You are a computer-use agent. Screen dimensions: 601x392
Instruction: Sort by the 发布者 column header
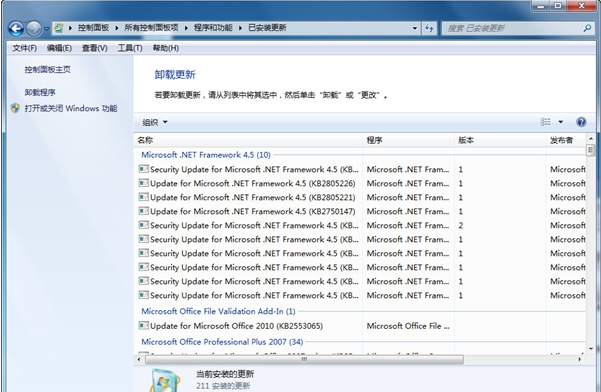[x=566, y=140]
